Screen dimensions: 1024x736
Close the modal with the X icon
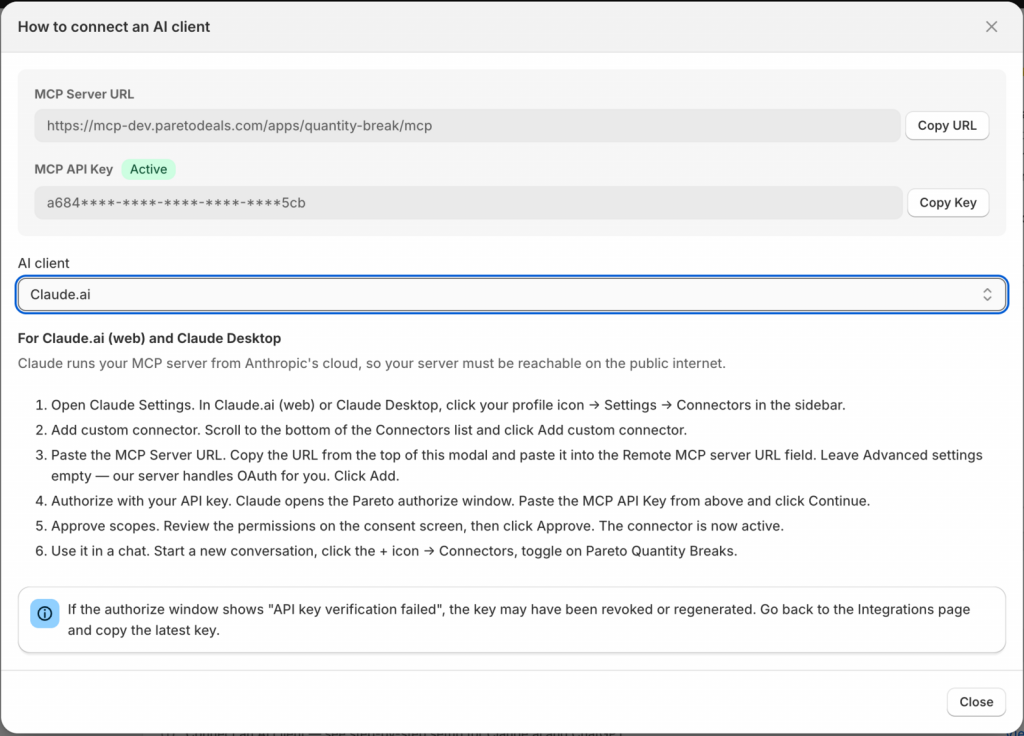point(991,27)
